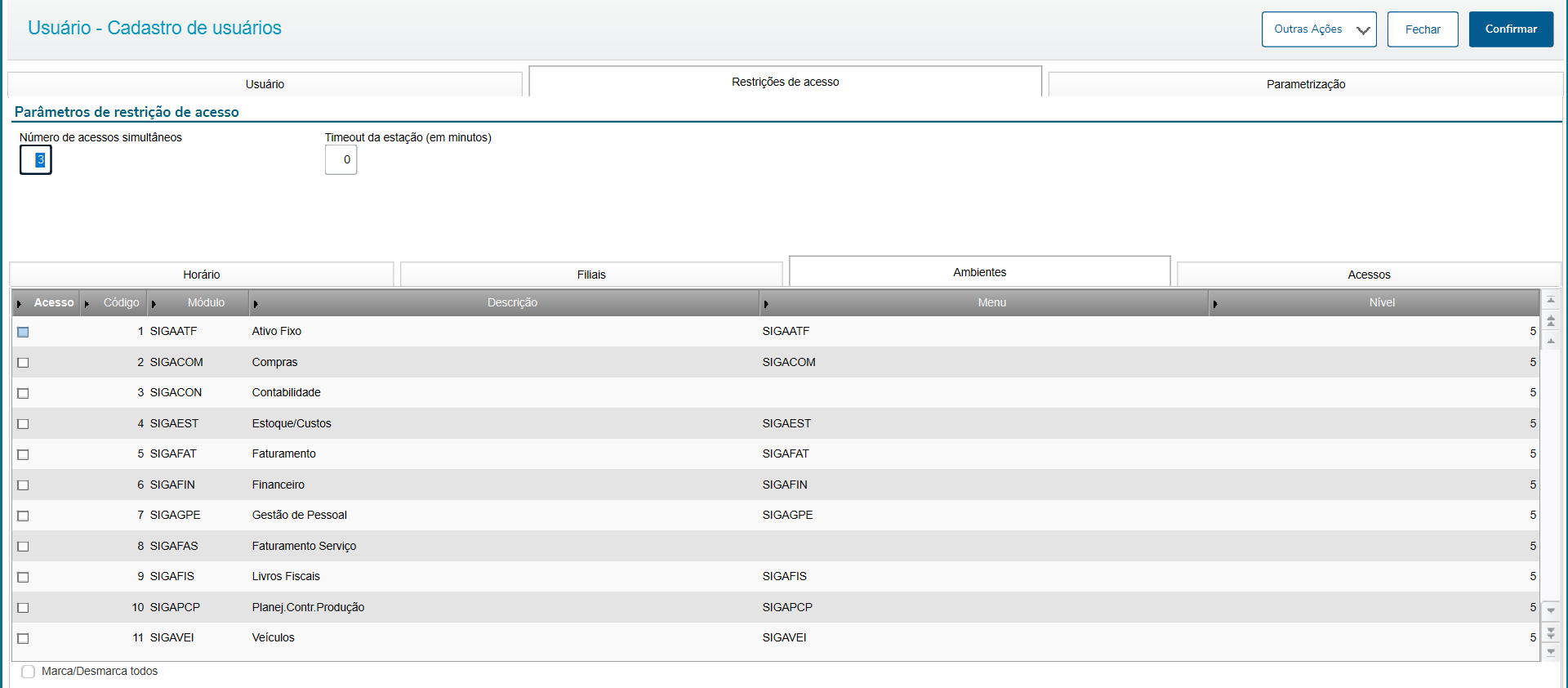Click the SIGAFAT value in Módulo column
Viewport: 1568px width, 688px height.
pos(173,454)
